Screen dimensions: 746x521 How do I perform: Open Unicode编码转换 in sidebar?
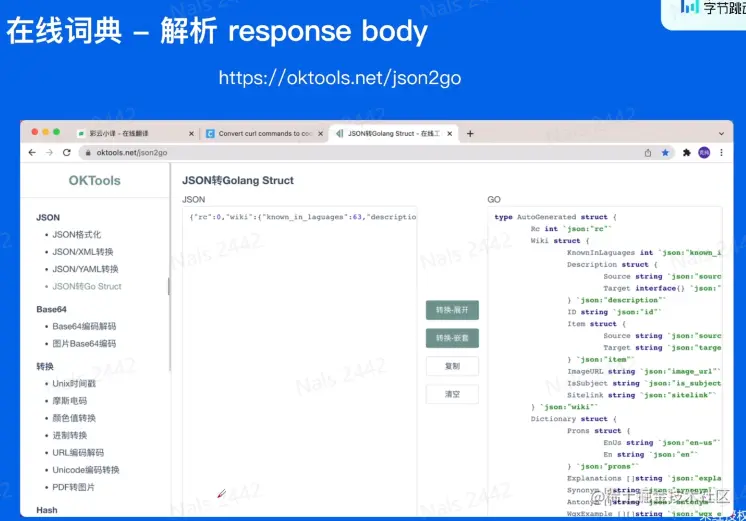[86, 470]
